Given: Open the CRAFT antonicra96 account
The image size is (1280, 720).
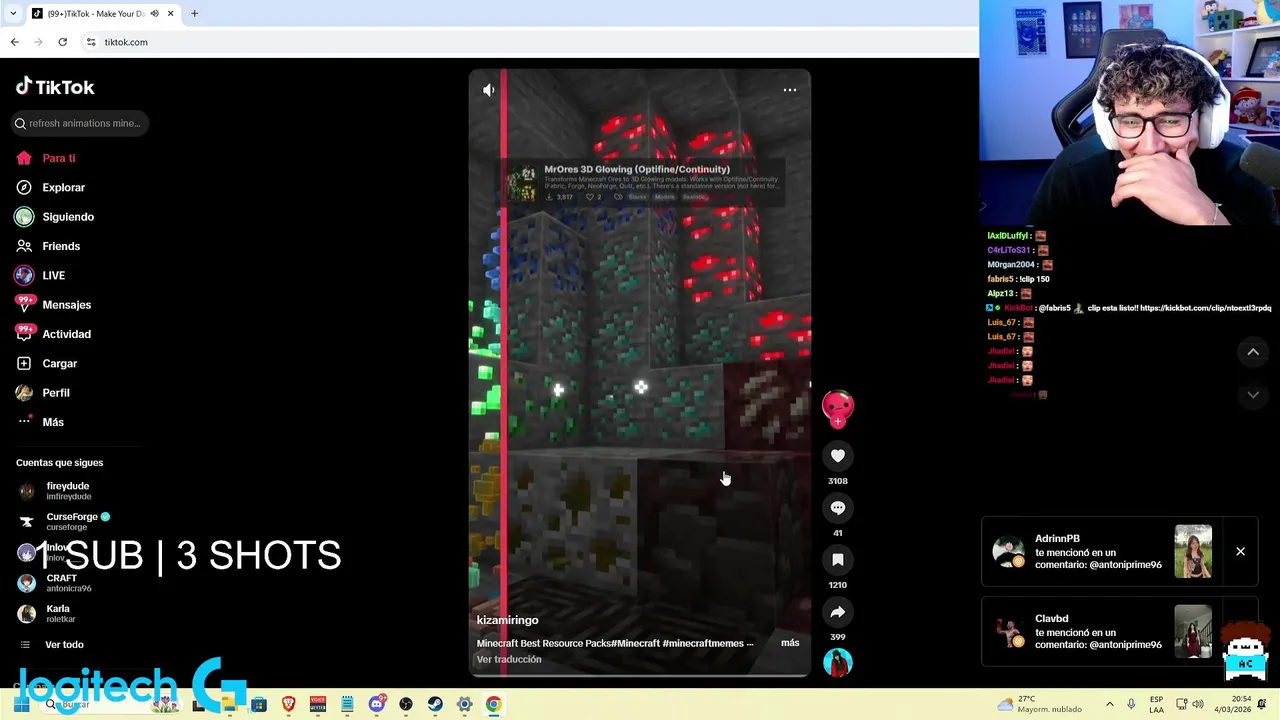Looking at the screenshot, I should pyautogui.click(x=56, y=583).
